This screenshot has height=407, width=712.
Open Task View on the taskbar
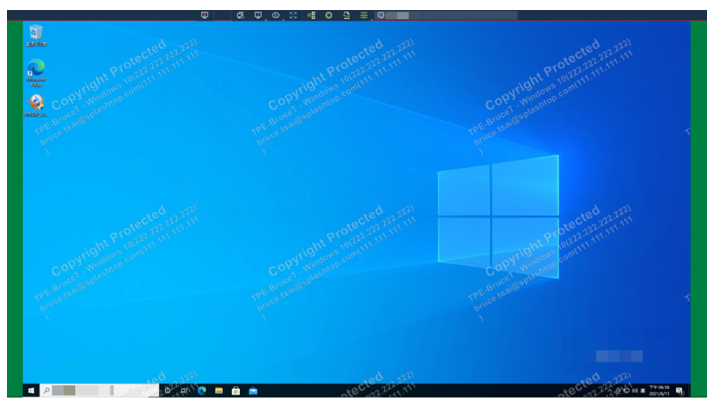pos(184,391)
